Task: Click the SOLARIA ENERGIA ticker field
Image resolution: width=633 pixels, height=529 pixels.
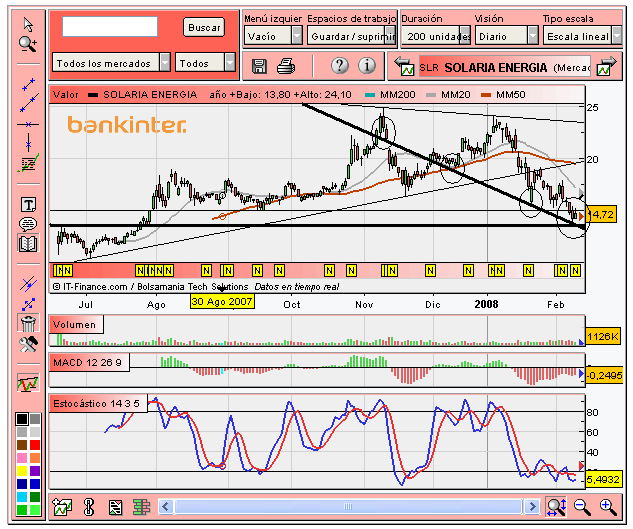Action: (505, 66)
